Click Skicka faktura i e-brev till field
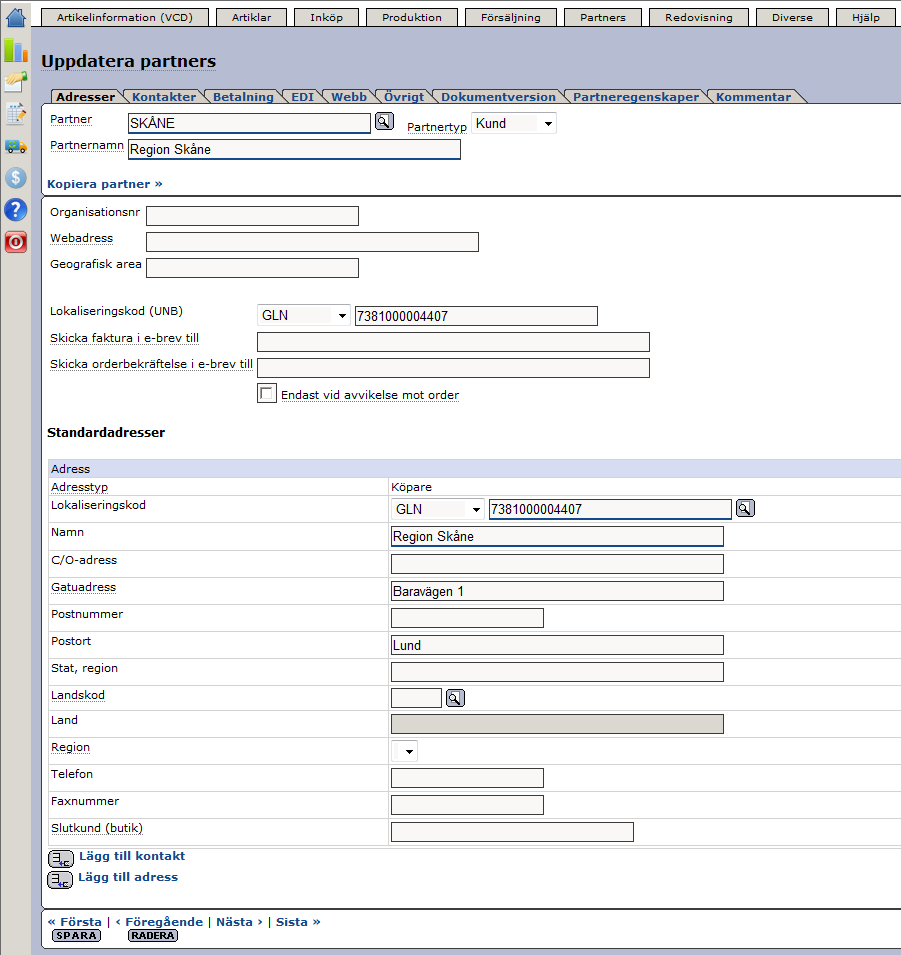Screen dimensions: 901x955 (x=453, y=342)
